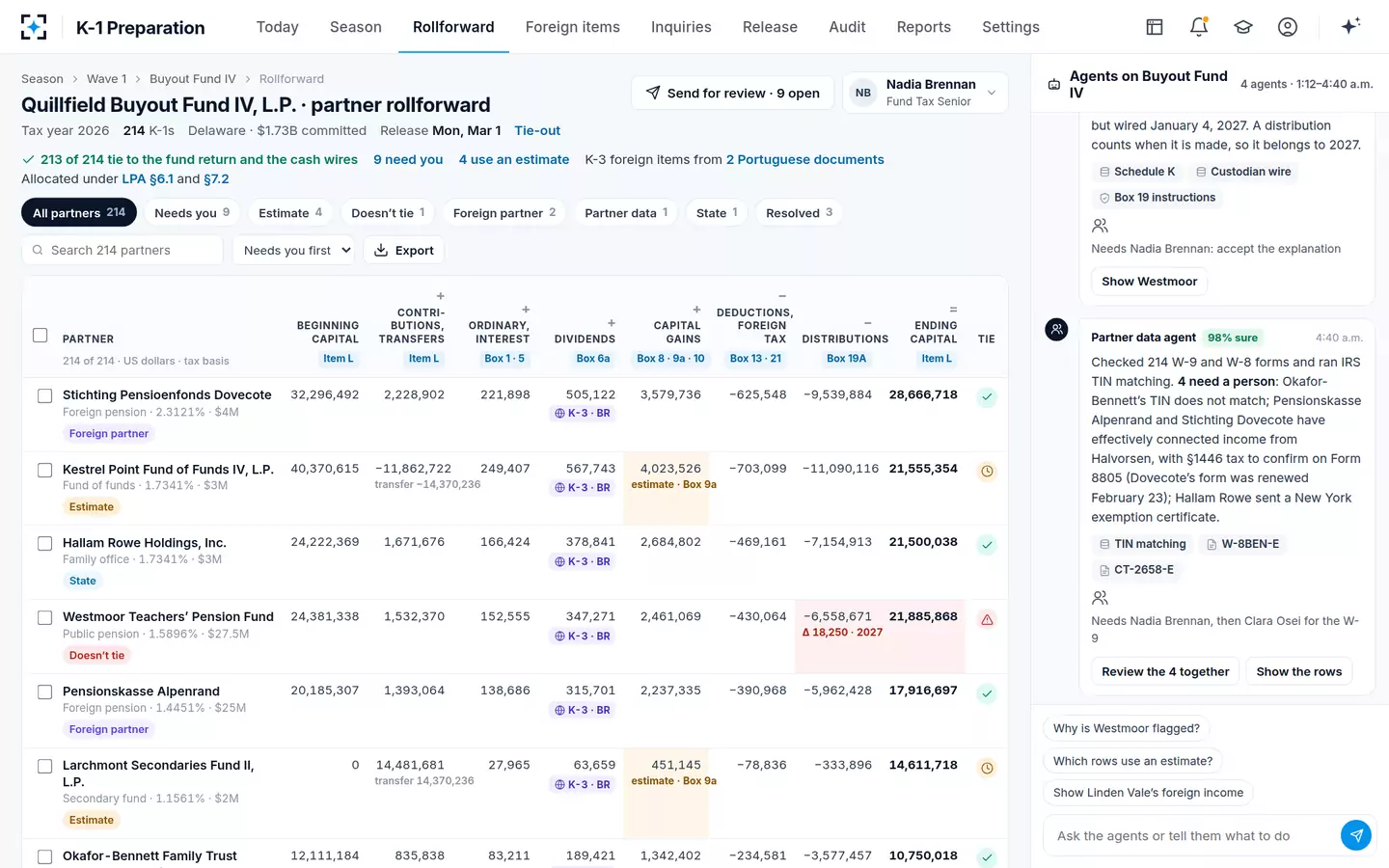Open the K-3 · BR badge on Westmoor row
The height and width of the screenshot is (868, 1389).
pos(583,637)
